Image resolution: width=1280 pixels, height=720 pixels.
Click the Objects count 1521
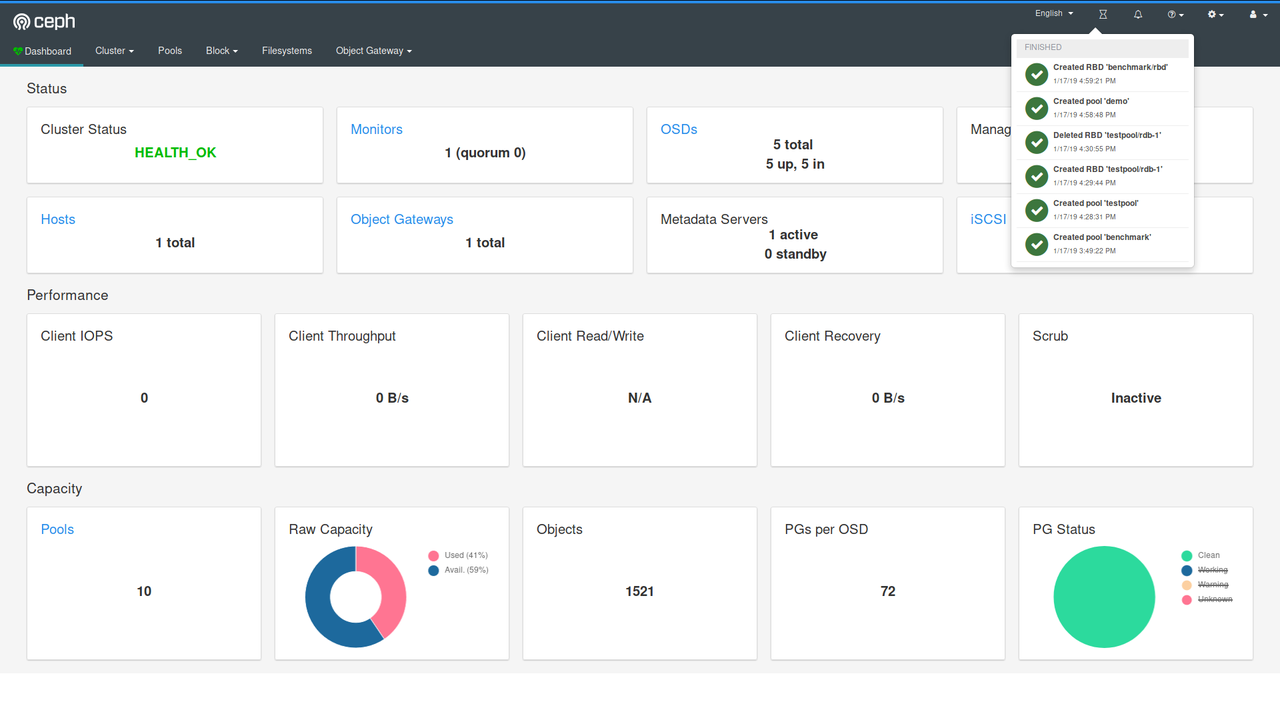[x=640, y=591]
